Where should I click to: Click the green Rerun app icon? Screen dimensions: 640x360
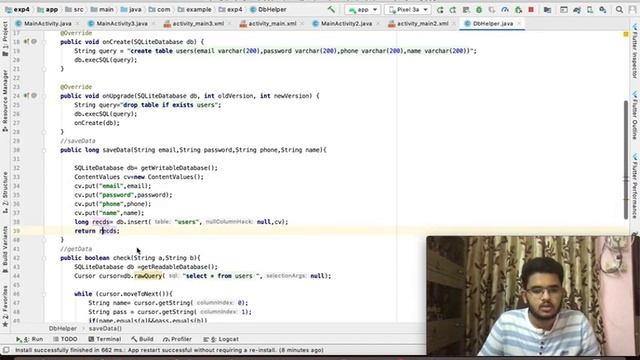point(440,9)
